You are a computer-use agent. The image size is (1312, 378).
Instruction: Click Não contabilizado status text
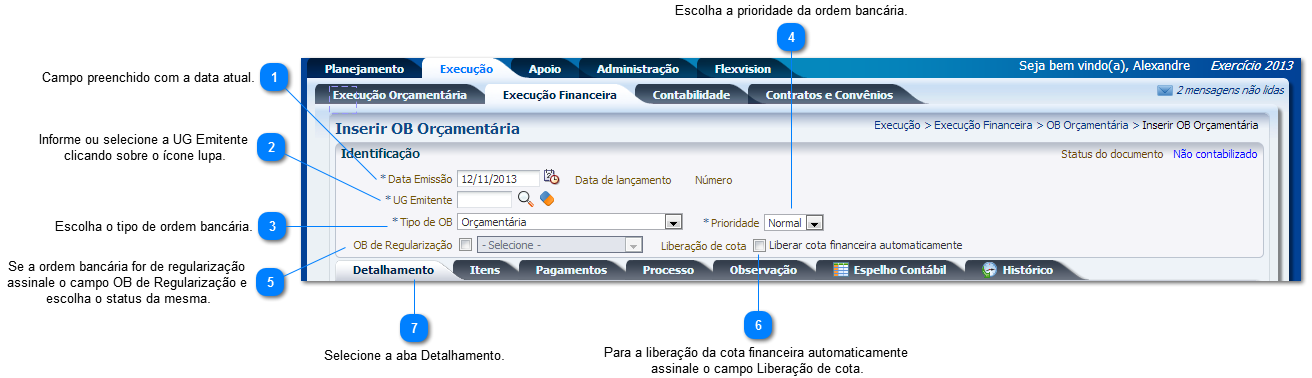(x=1215, y=154)
